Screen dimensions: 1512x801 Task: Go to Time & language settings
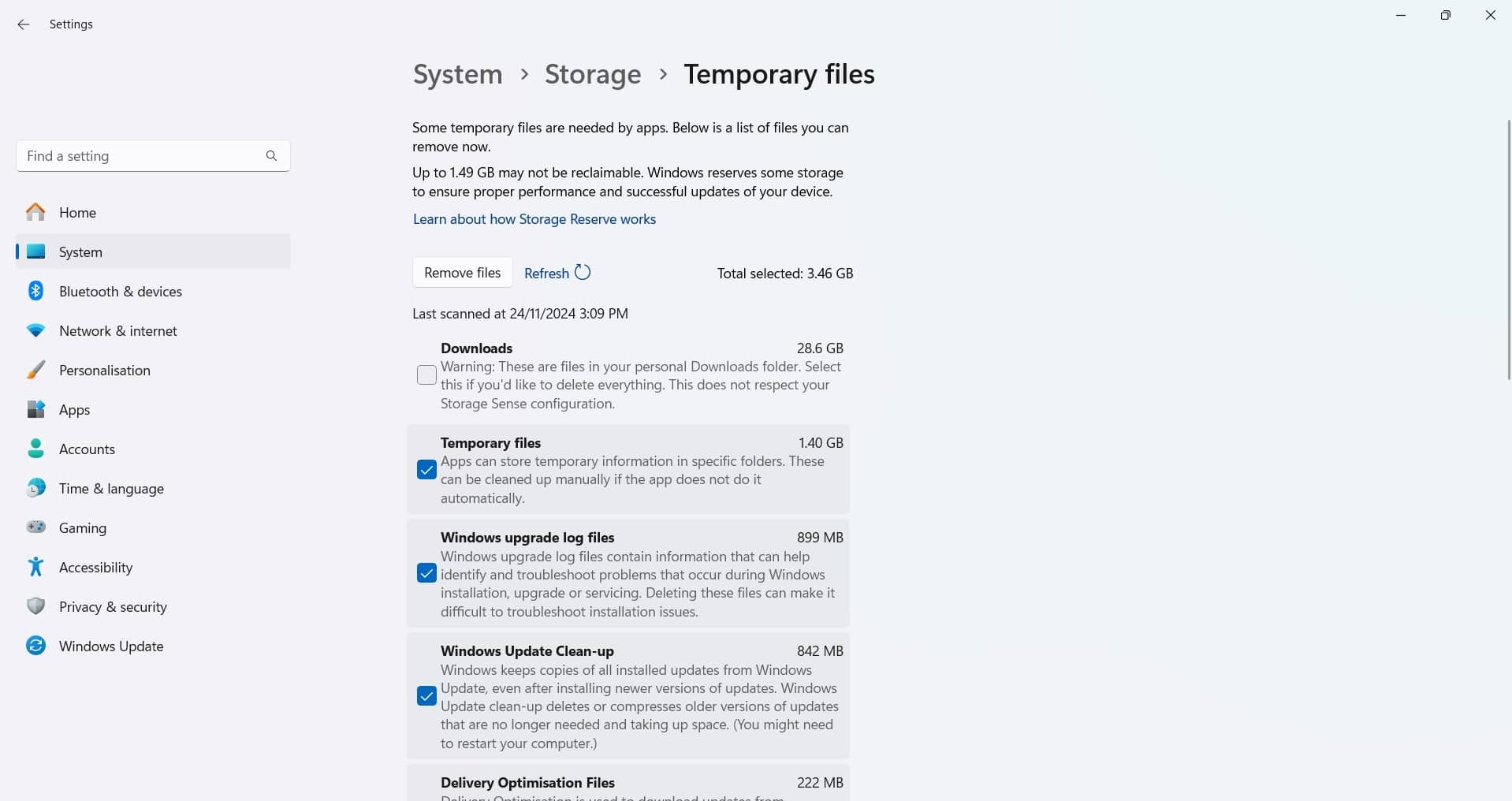point(111,488)
